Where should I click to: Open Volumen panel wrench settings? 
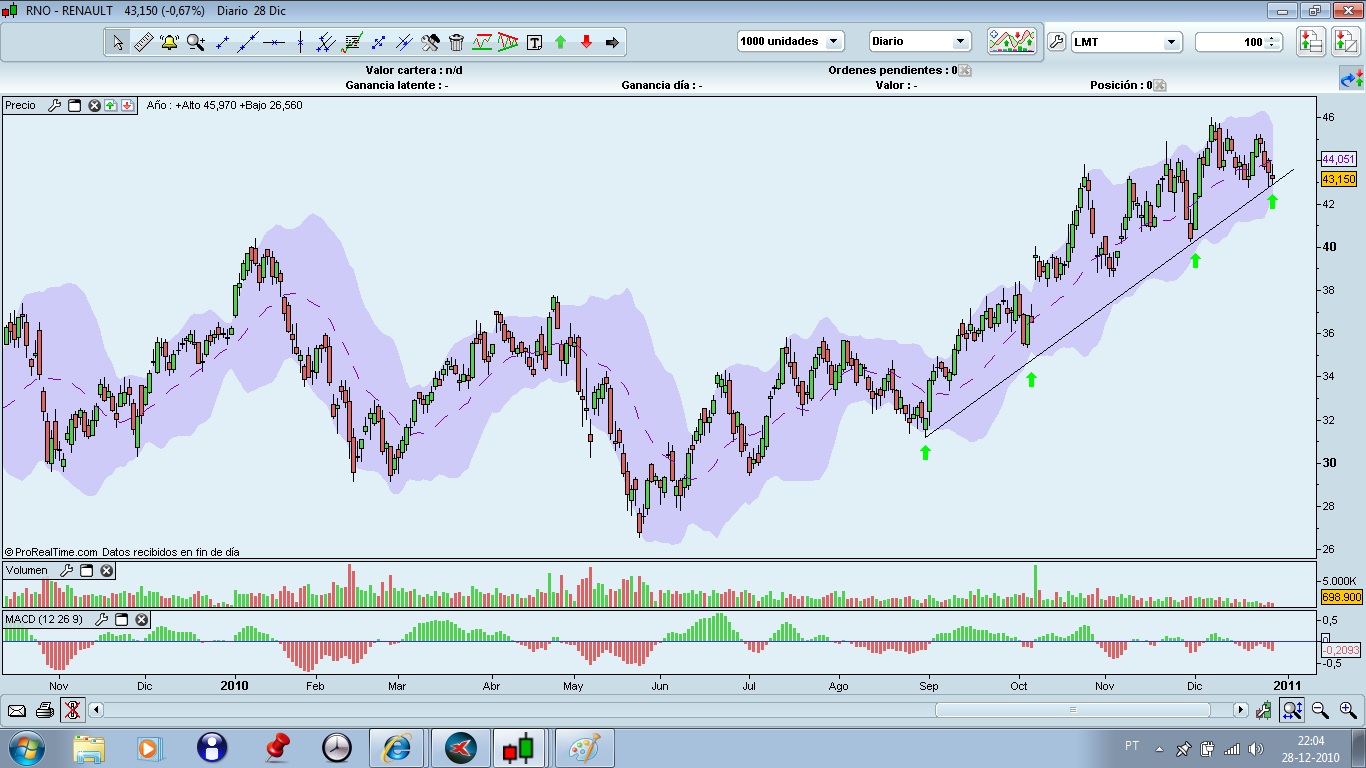click(67, 570)
